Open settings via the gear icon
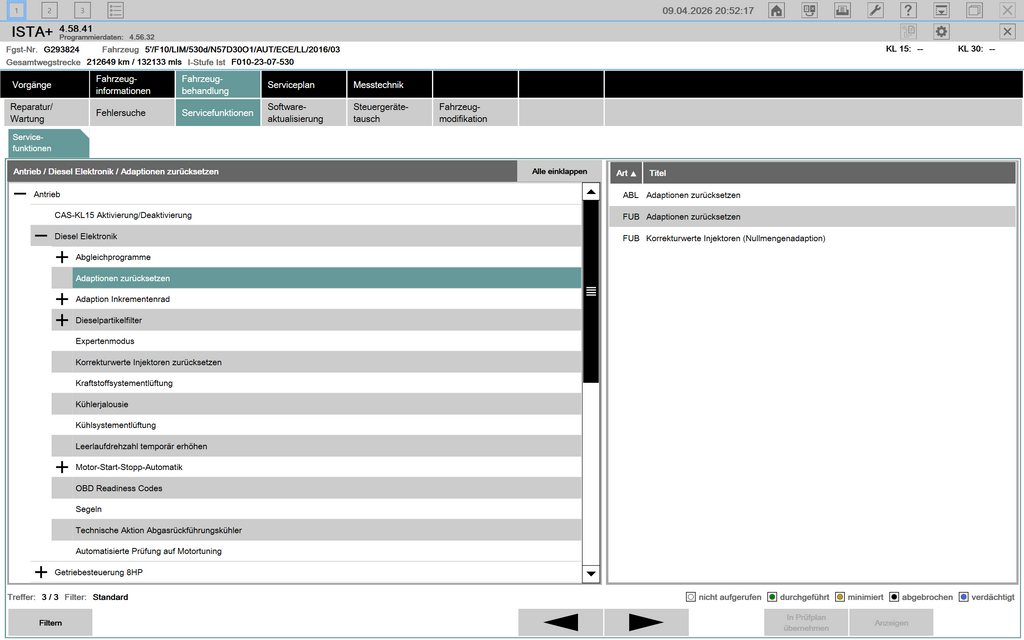Viewport: 1024px width, 640px height. pyautogui.click(x=941, y=32)
